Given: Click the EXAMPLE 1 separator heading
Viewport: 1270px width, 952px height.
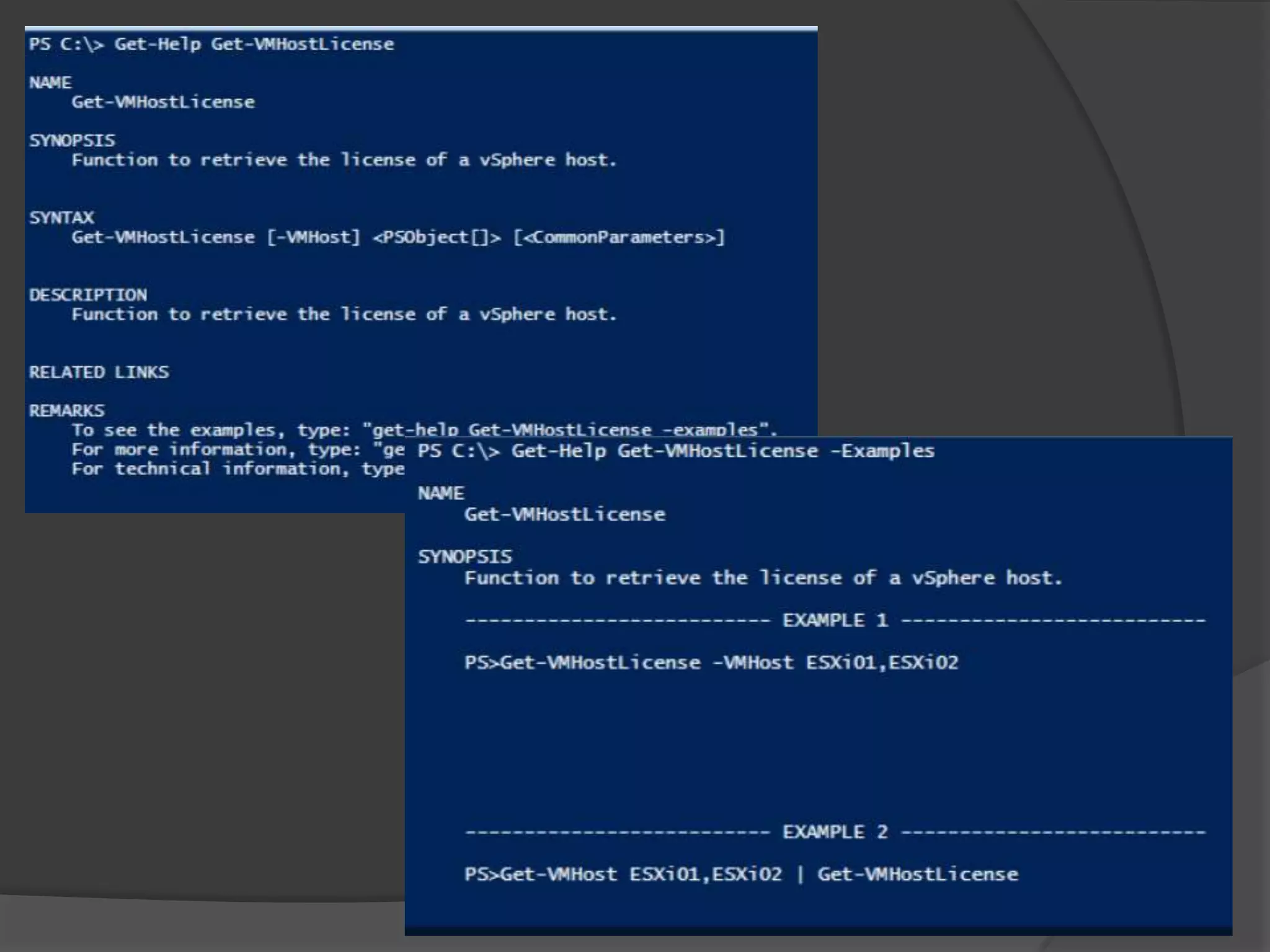Looking at the screenshot, I should 835,620.
